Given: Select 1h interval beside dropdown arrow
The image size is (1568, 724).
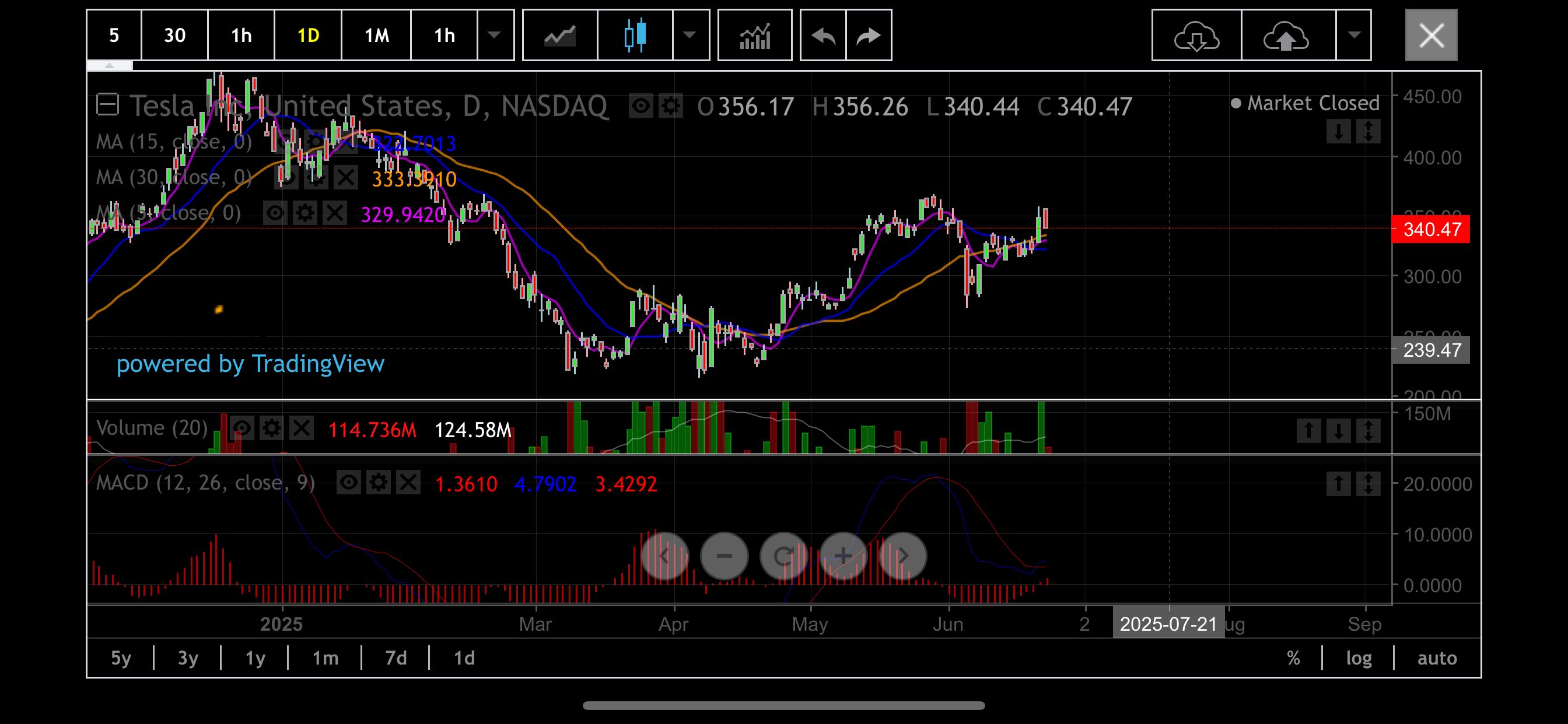Looking at the screenshot, I should 444,36.
